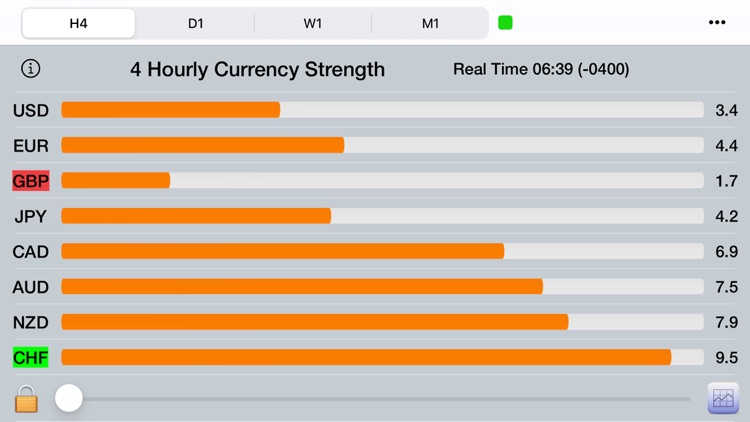
Task: Tap the three-dot more options icon
Action: pyautogui.click(x=717, y=23)
